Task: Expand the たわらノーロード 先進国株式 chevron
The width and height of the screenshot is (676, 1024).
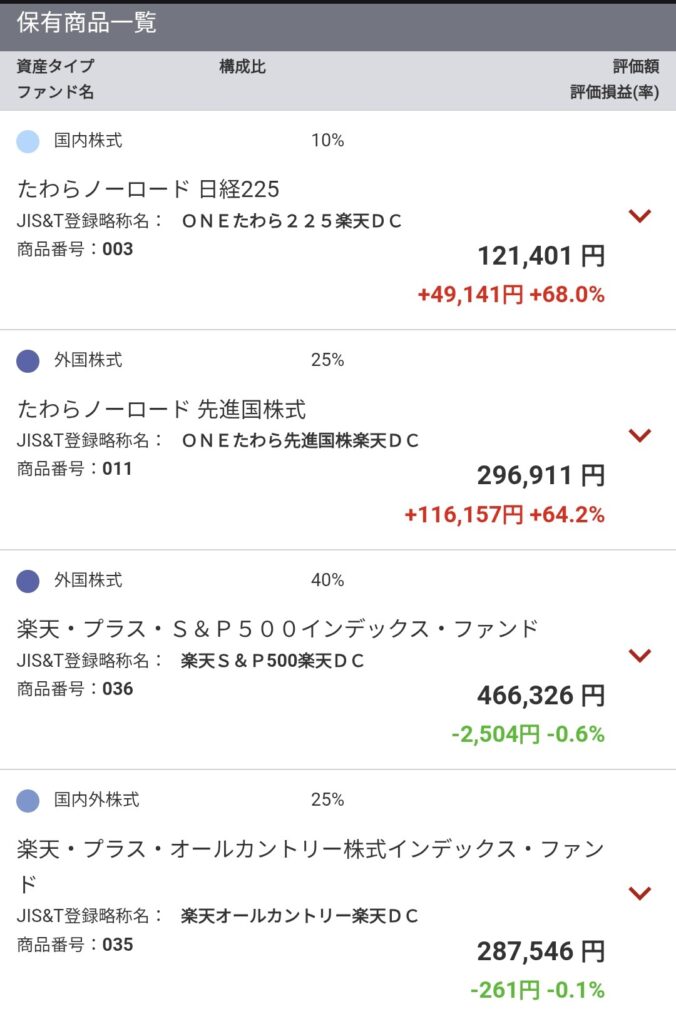Action: pos(639,435)
